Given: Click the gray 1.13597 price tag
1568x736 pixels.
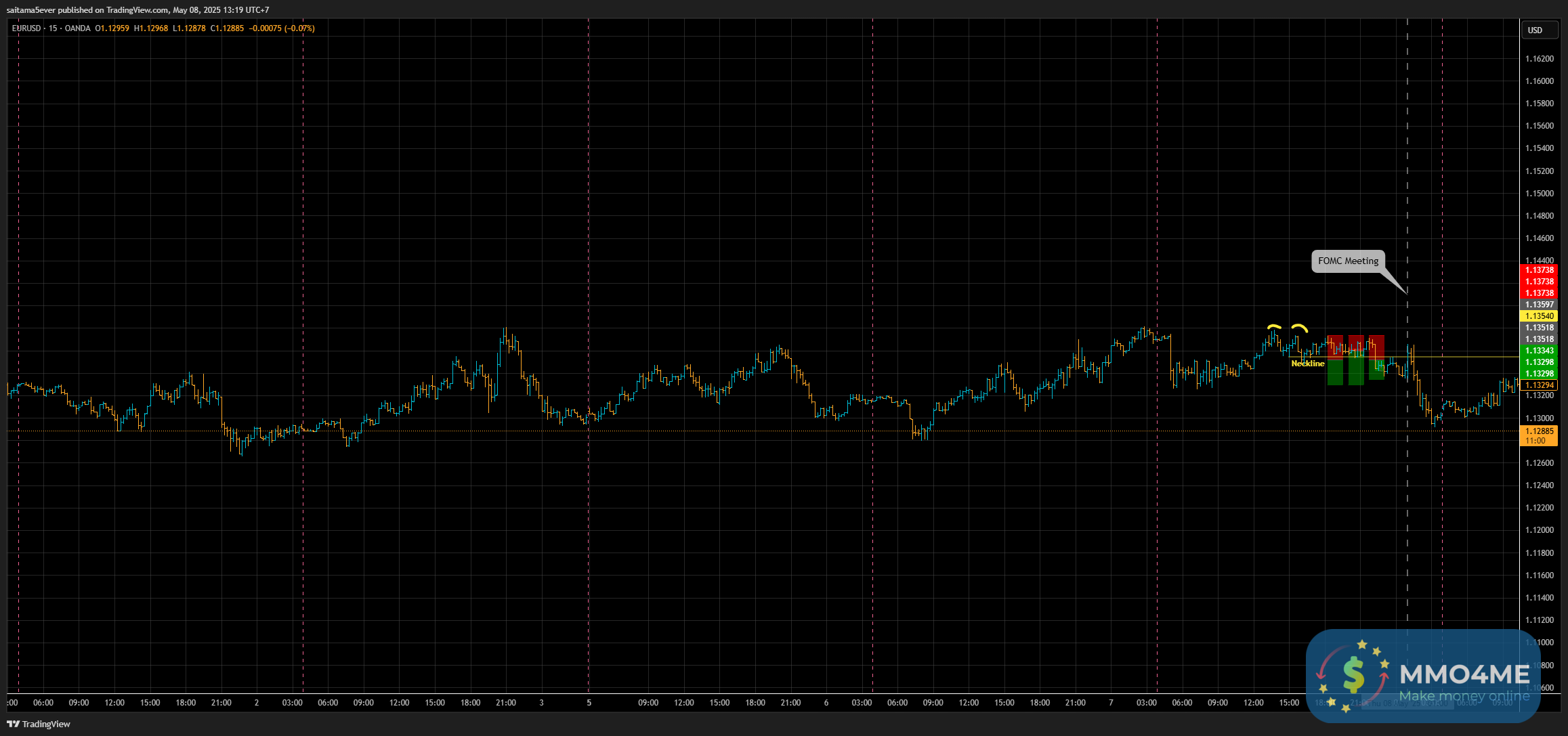Looking at the screenshot, I should click(x=1539, y=305).
